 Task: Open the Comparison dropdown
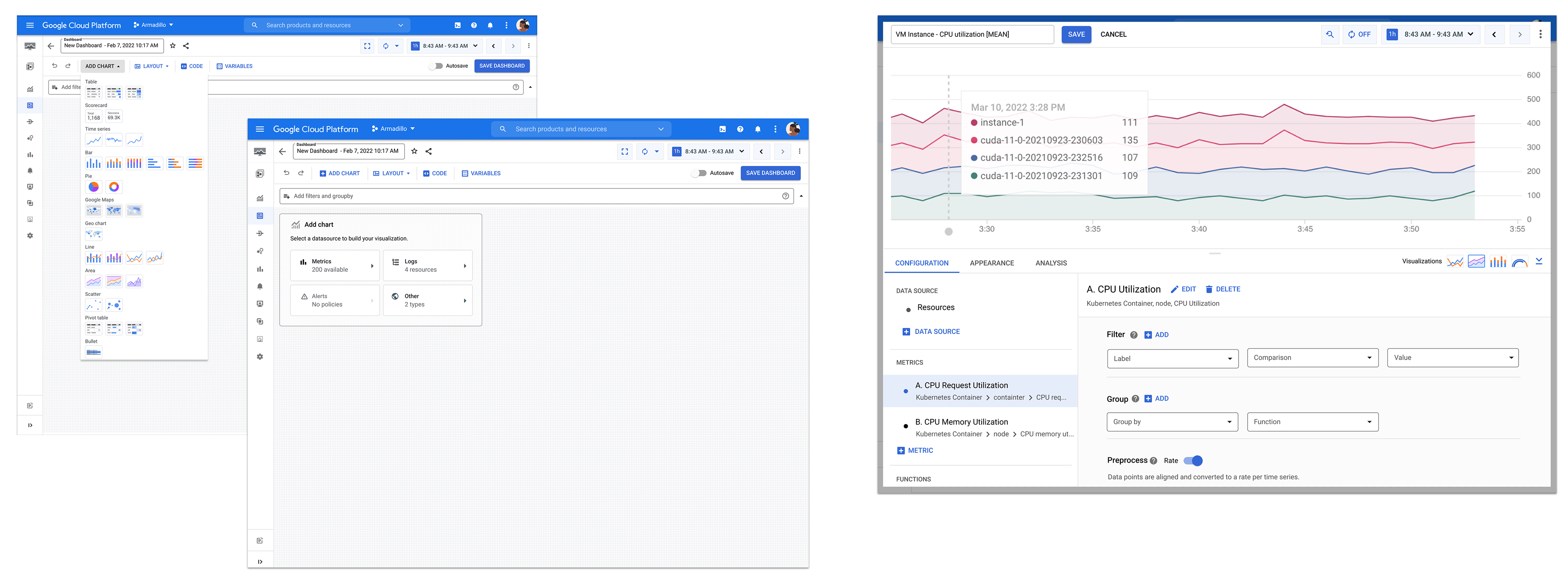1312,358
